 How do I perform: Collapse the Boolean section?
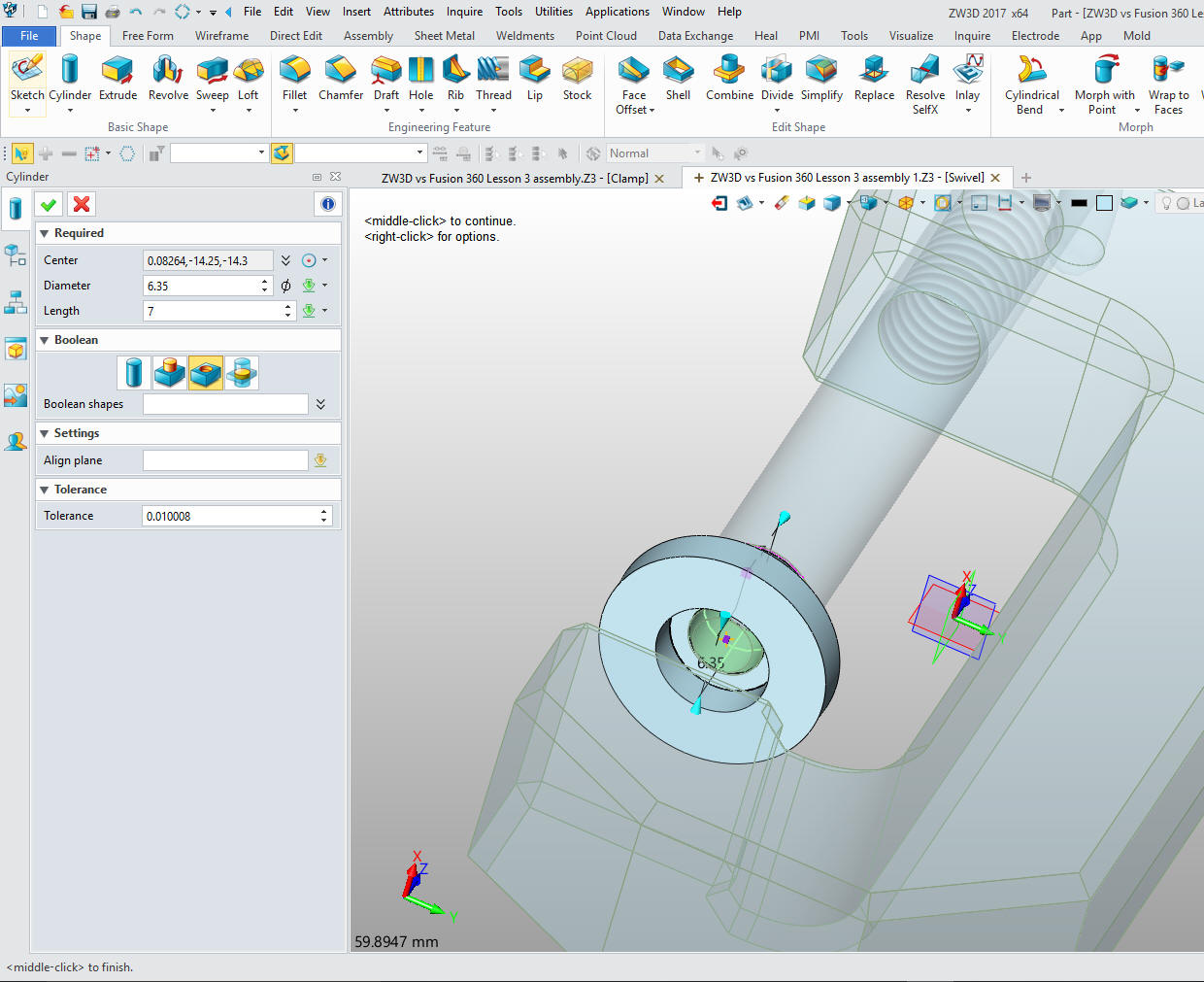[x=44, y=340]
